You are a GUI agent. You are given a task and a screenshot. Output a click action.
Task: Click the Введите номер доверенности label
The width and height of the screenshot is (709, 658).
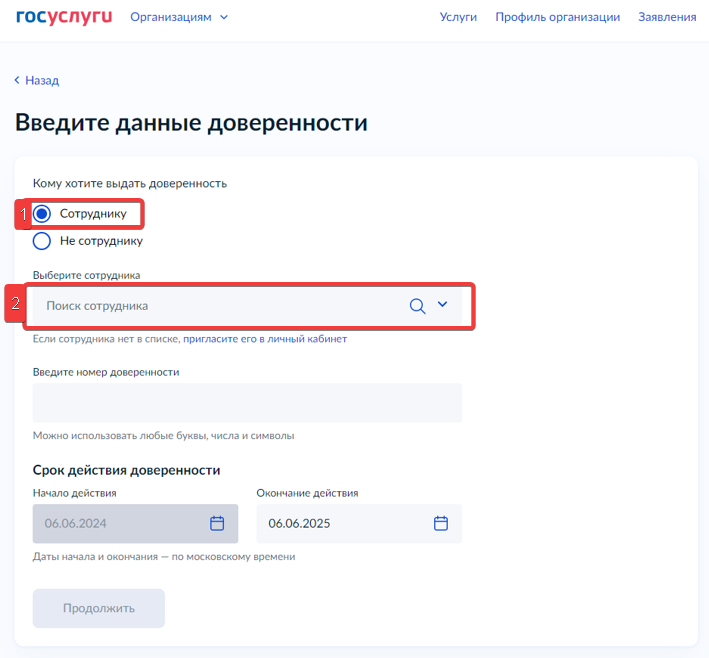(x=106, y=372)
